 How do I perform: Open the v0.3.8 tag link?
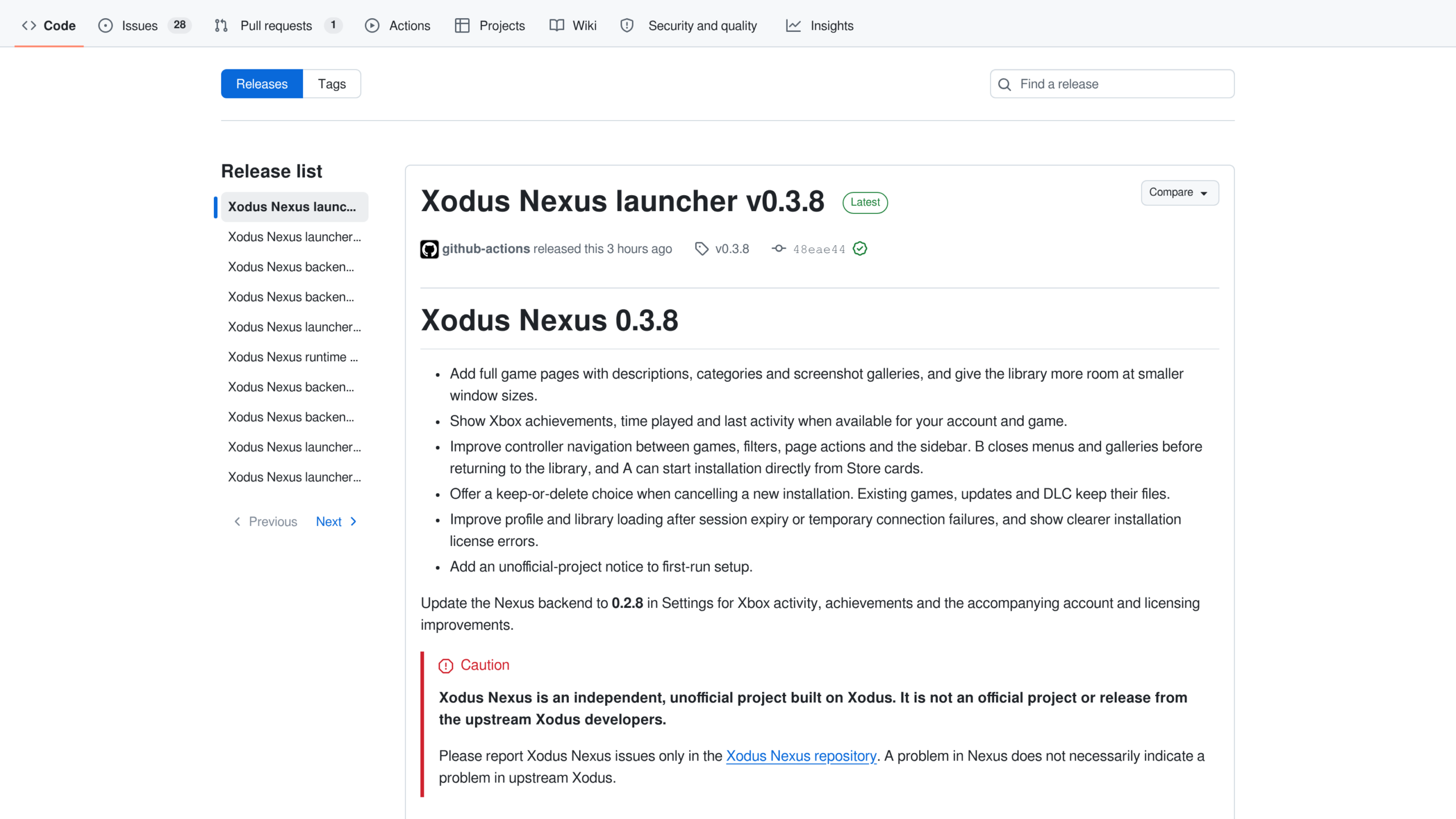732,249
